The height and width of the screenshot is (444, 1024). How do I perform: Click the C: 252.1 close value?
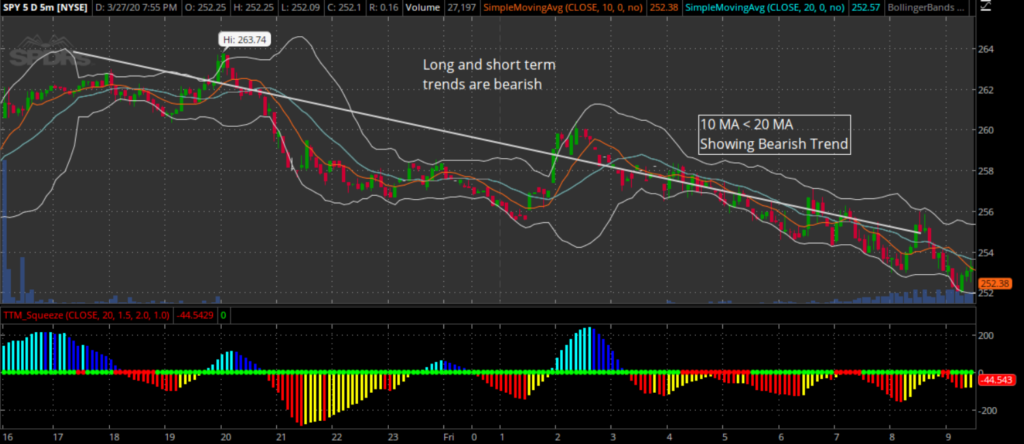(x=342, y=8)
